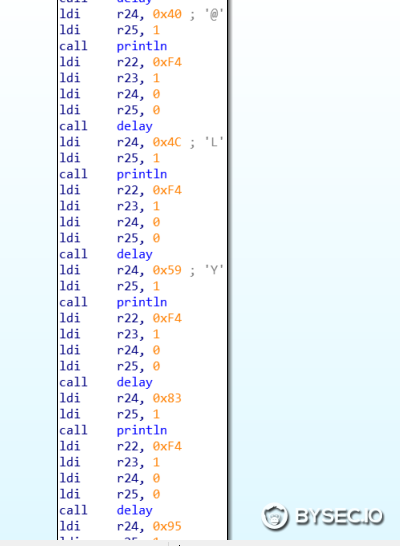This screenshot has height=546, width=400.
Task: Click the println call following the 0x4C load
Action: tap(142, 174)
